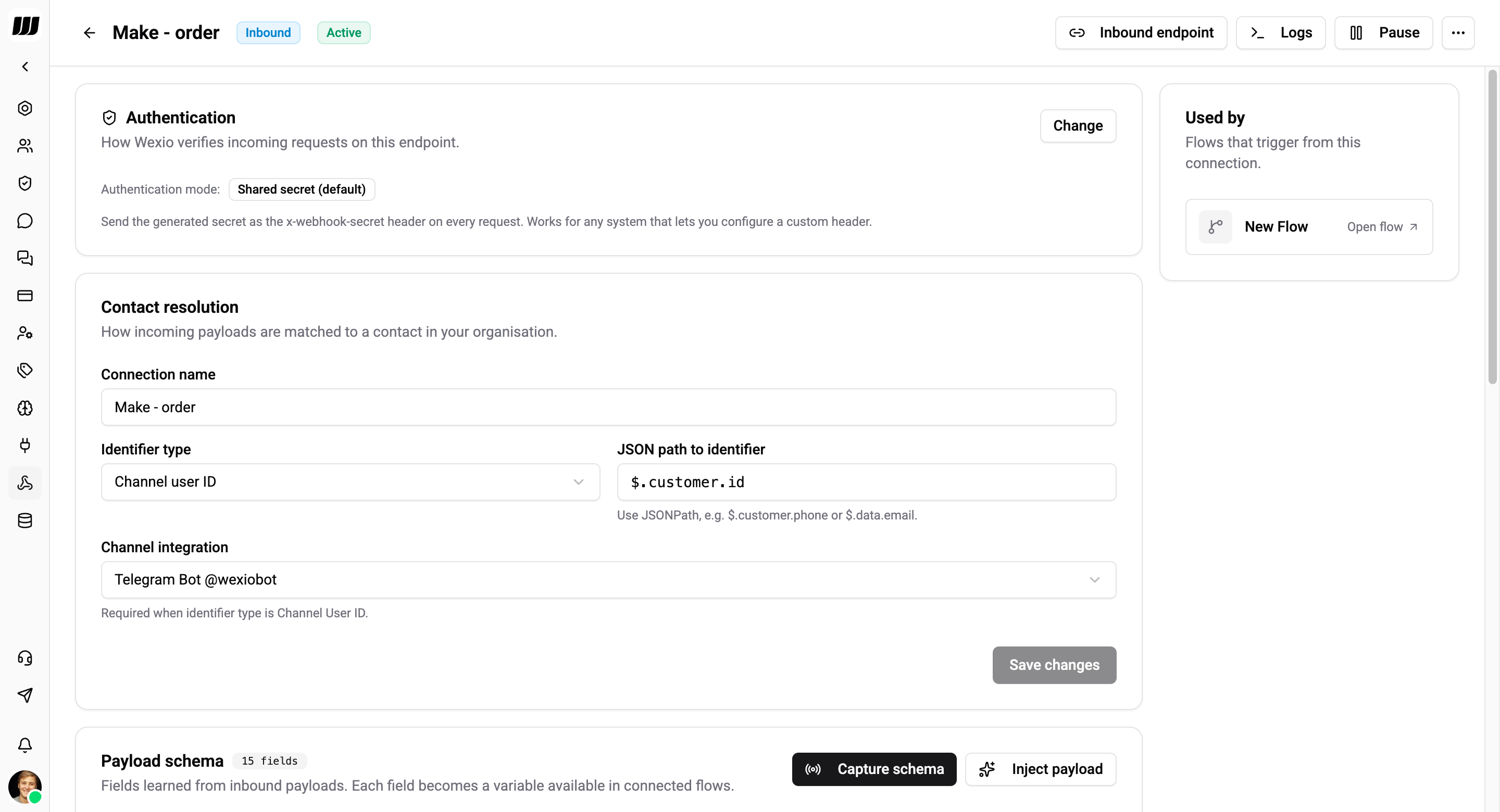Image resolution: width=1500 pixels, height=812 pixels.
Task: Open the Security shield section
Action: click(x=25, y=183)
